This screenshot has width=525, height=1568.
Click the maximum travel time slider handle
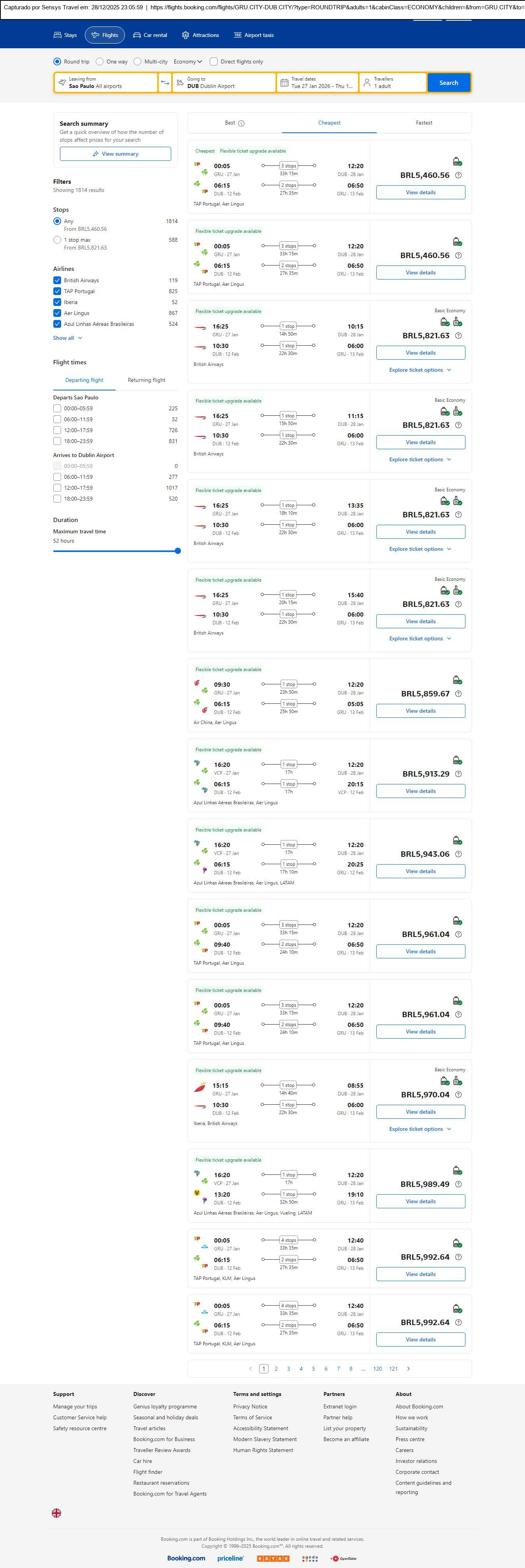[x=177, y=551]
